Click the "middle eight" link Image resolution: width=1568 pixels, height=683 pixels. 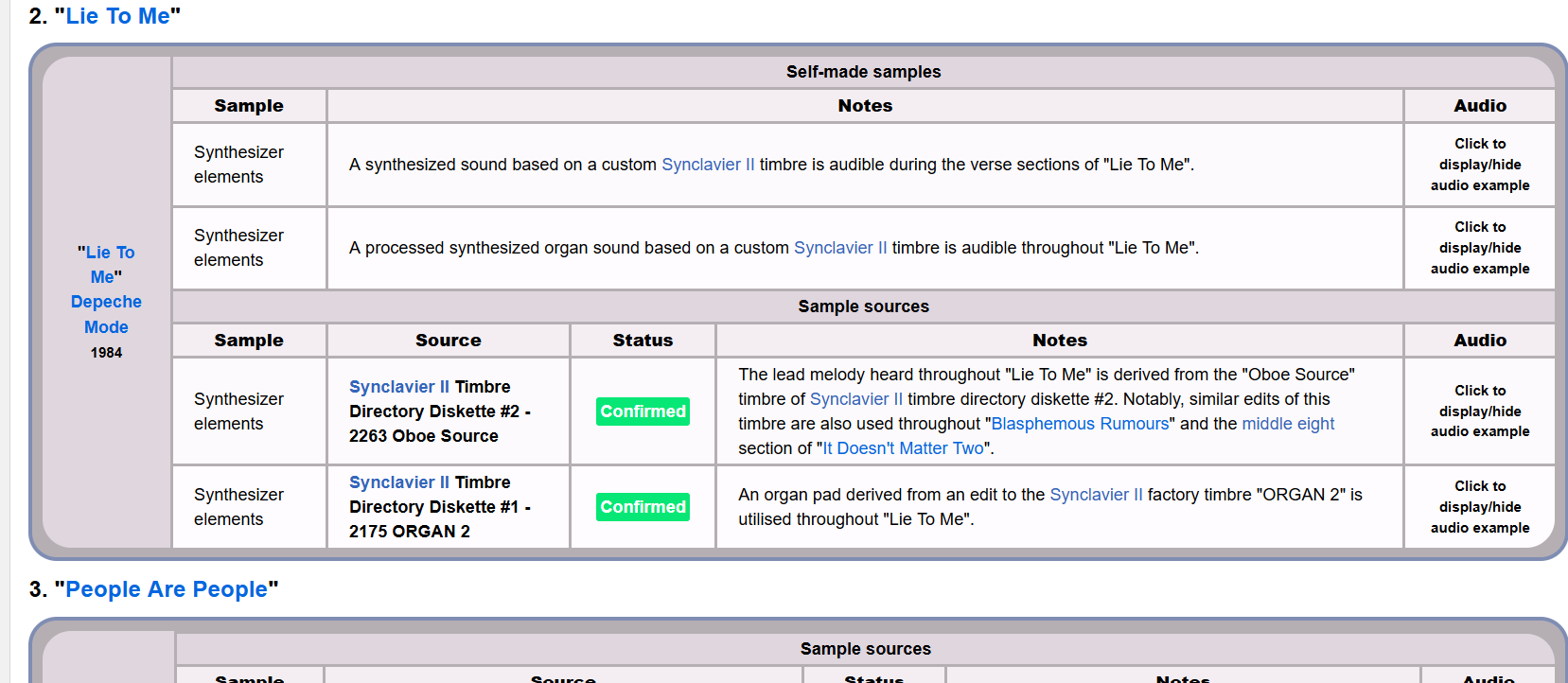pos(1288,424)
